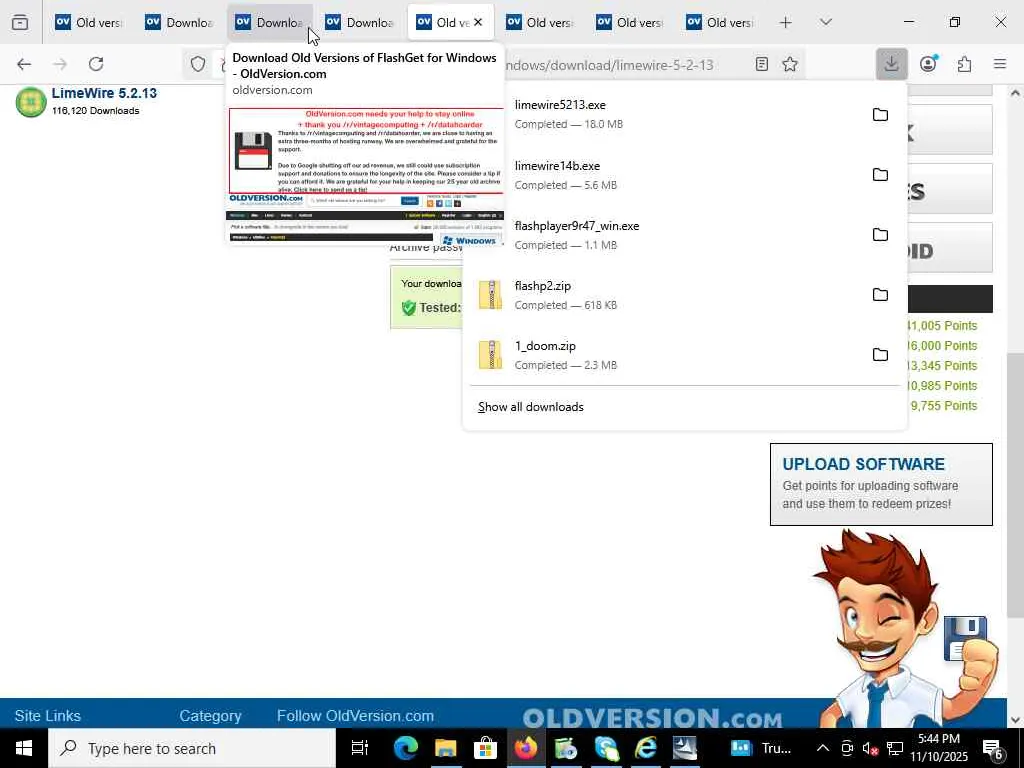Click Task View button in taskbar
Screen dimensions: 1024x768
(x=360, y=748)
